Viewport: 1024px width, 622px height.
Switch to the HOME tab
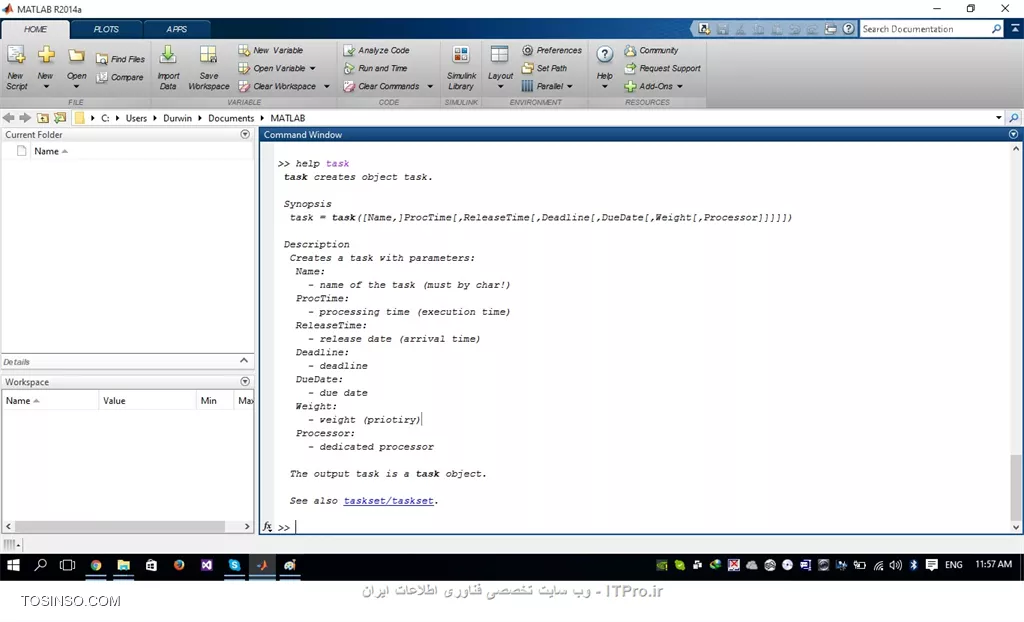click(x=35, y=29)
